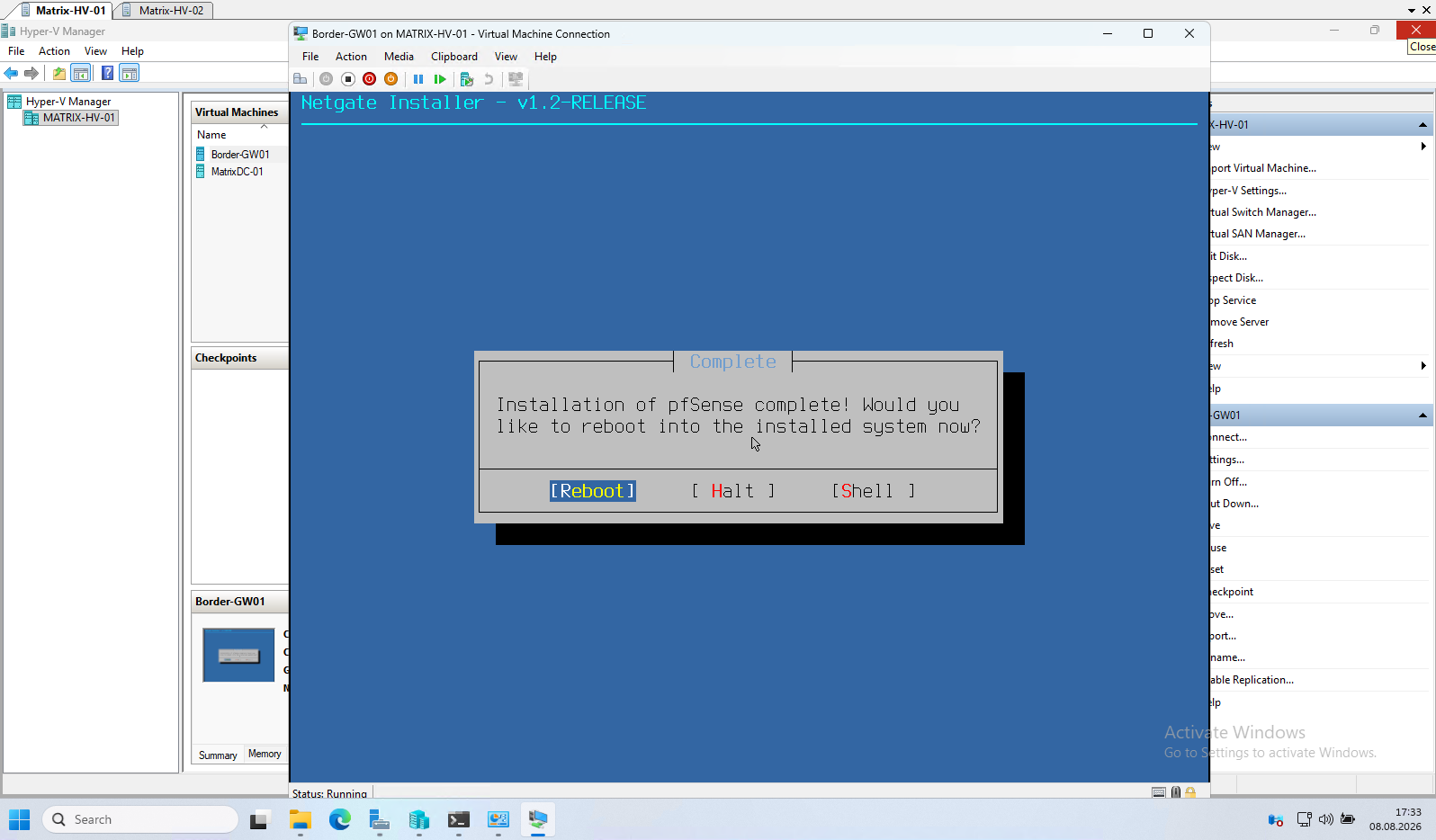Open Virtual Switch Manager action

[1263, 212]
